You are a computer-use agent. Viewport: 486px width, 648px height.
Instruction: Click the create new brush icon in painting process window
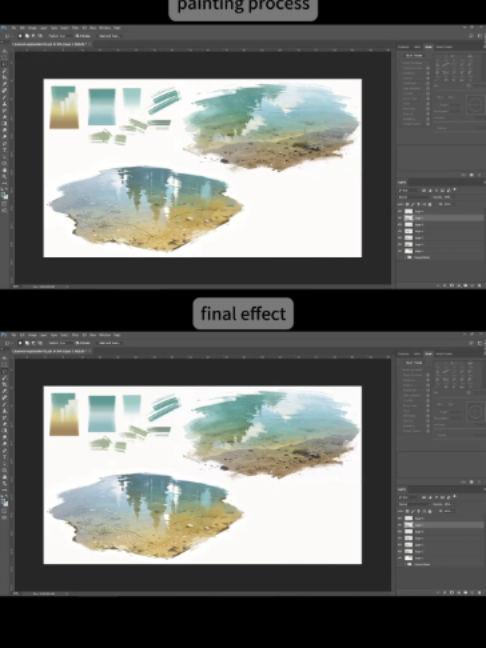pyautogui.click(x=479, y=175)
